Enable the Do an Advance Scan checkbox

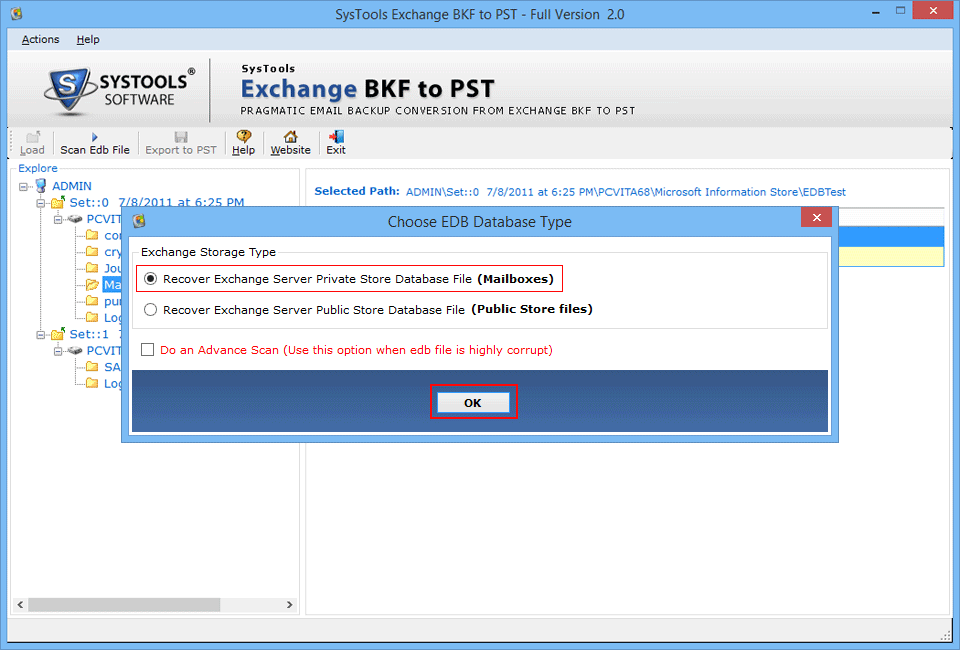148,349
